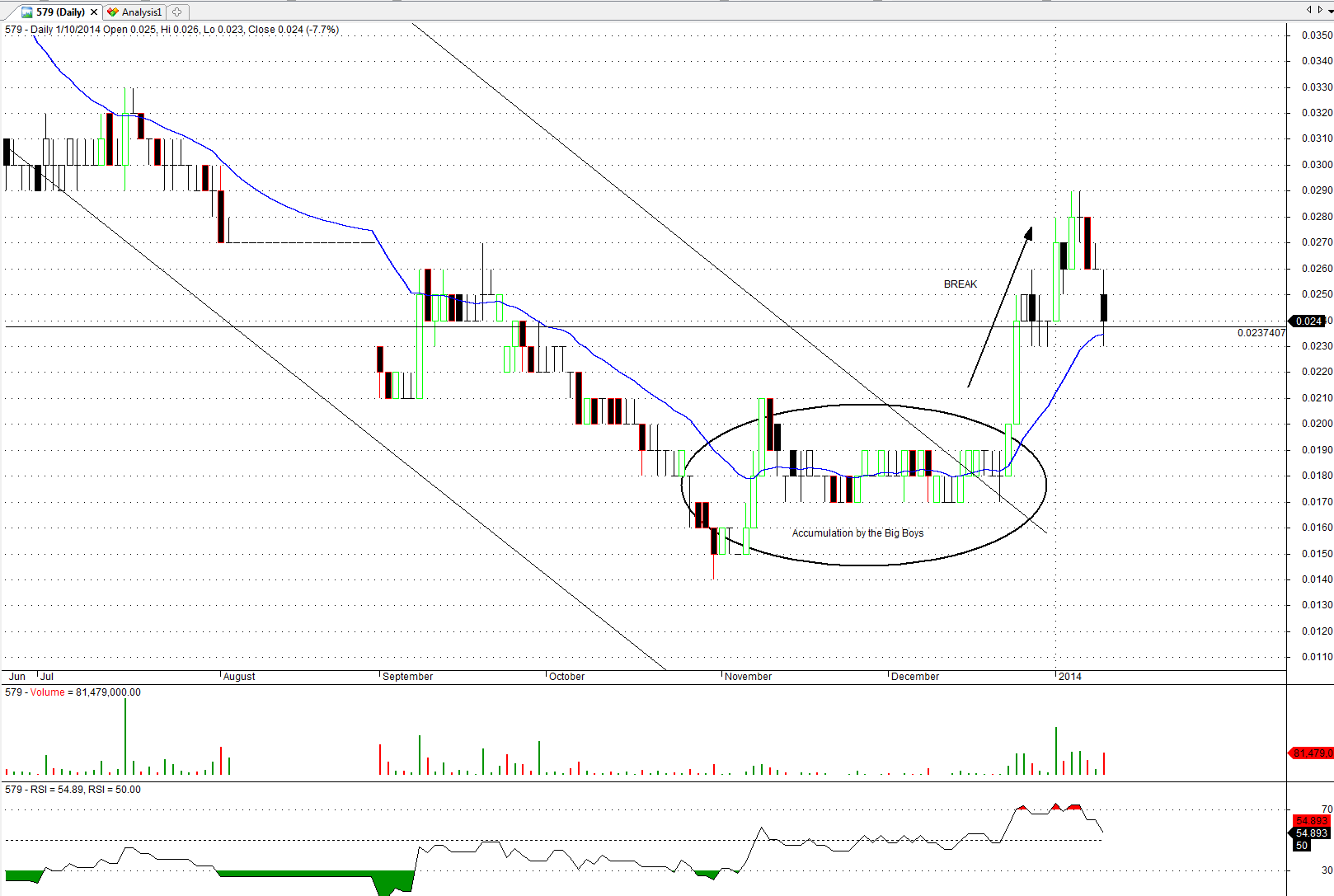Viewport: 1334px width, 896px height.
Task: Select the 579 (Daily) chart tab
Action: tap(59, 12)
